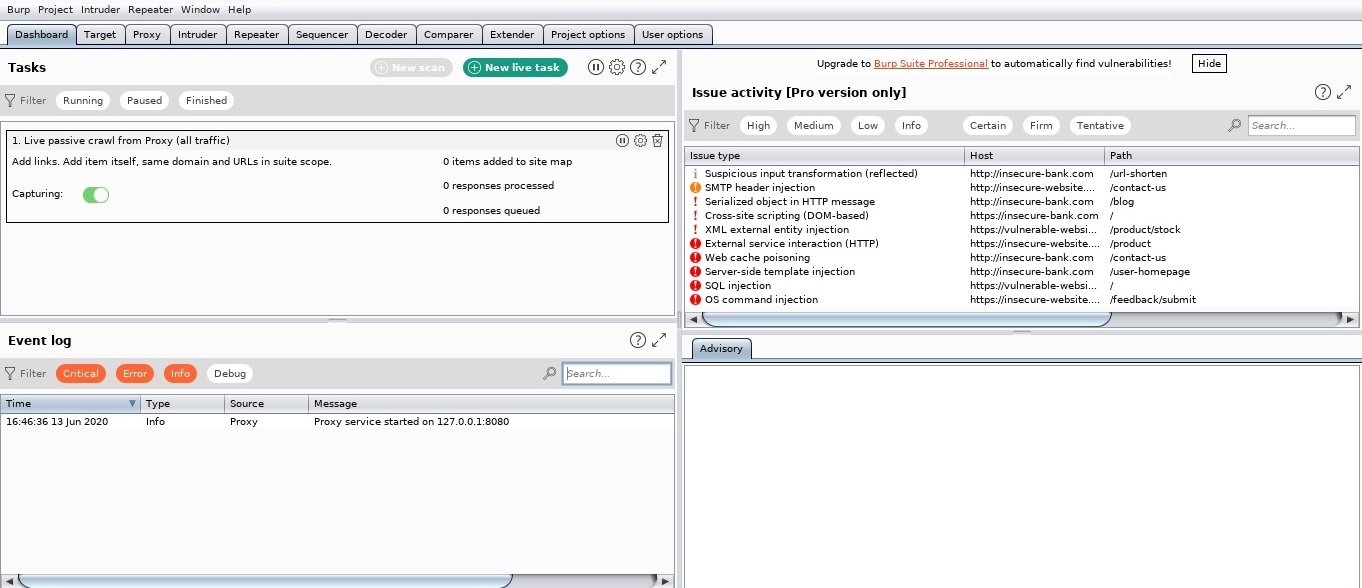Click the Issue activity horizontal scrollbar
The height and width of the screenshot is (588, 1362).
906,319
